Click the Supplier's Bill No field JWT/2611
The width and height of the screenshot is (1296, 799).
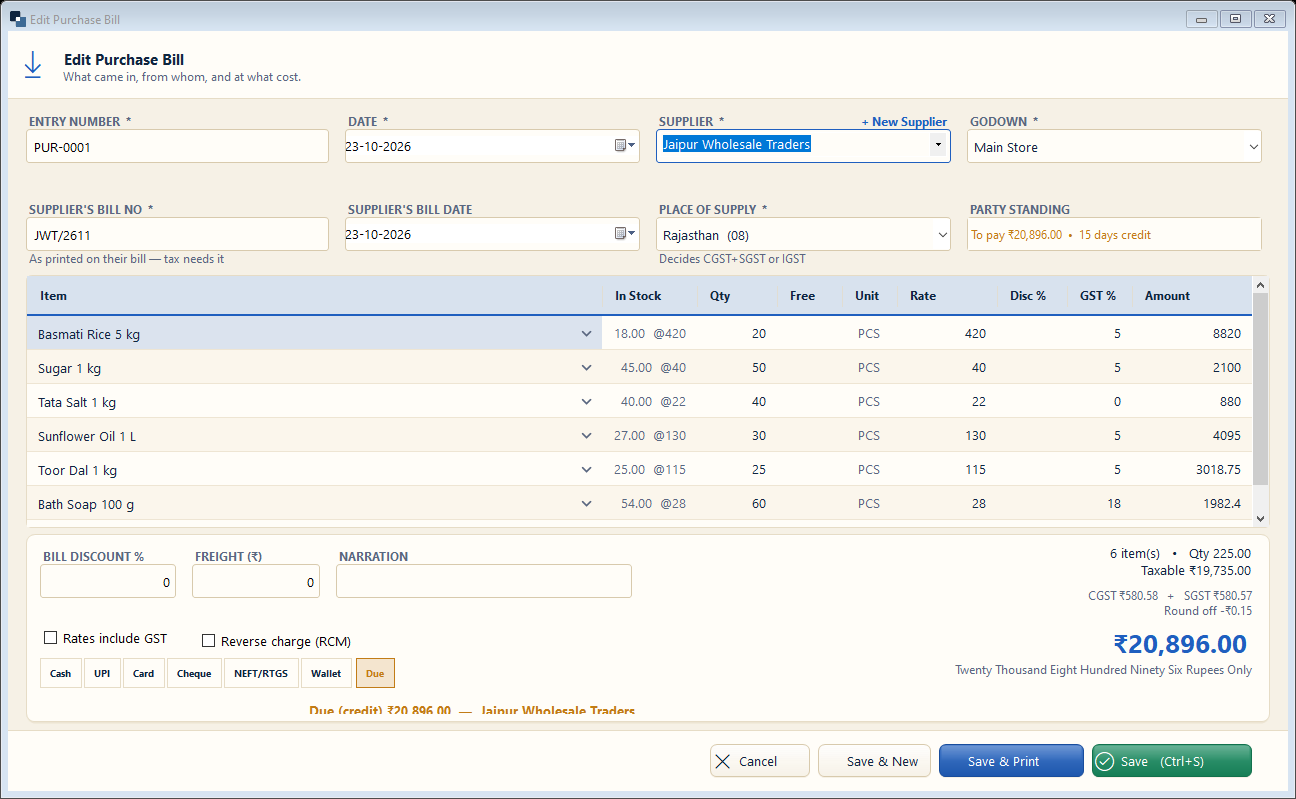pos(177,234)
